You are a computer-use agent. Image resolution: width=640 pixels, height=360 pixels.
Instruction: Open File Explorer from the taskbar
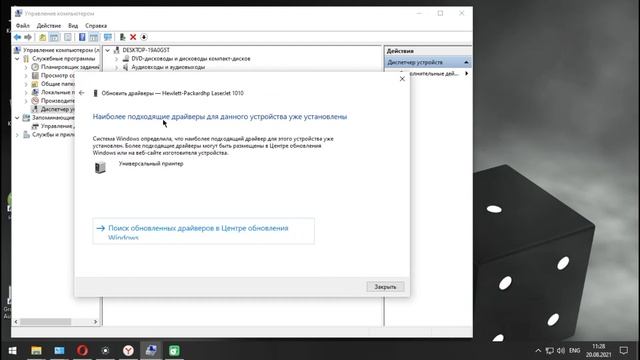pos(36,351)
